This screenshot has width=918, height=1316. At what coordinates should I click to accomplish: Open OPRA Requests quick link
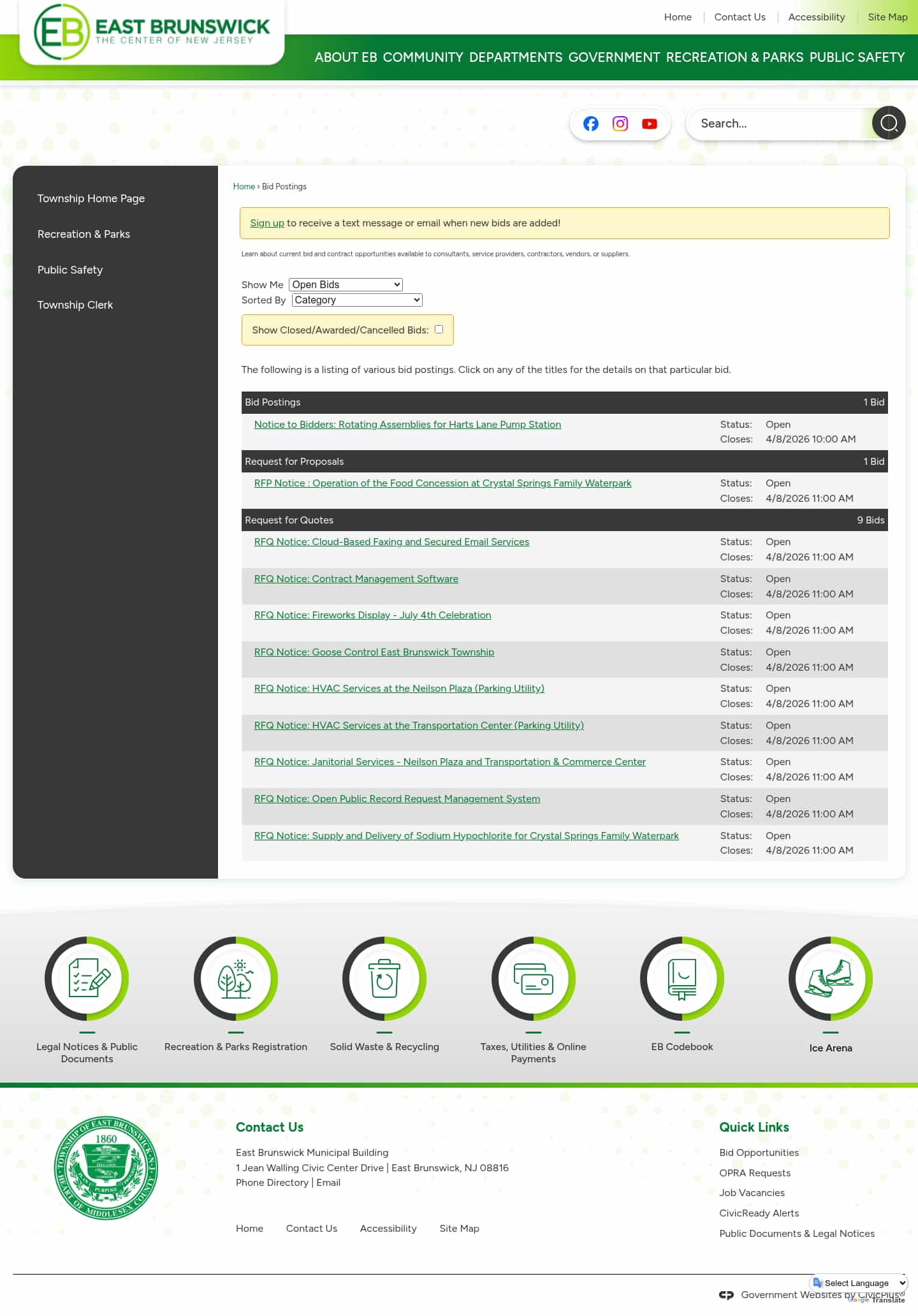tap(755, 1173)
